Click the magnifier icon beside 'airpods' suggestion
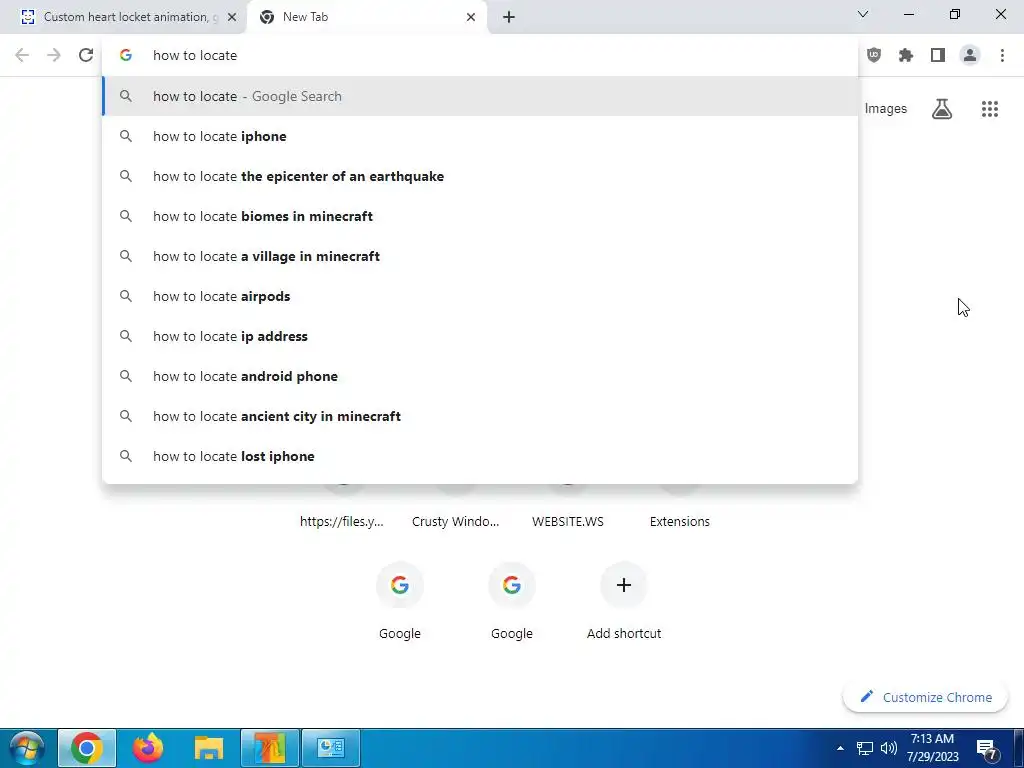The image size is (1024, 768). coord(126,296)
